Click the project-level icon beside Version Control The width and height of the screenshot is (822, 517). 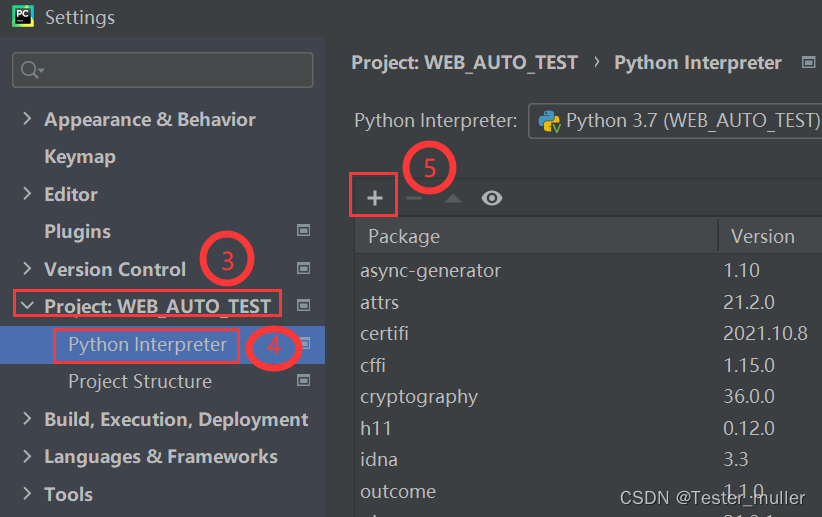(304, 269)
